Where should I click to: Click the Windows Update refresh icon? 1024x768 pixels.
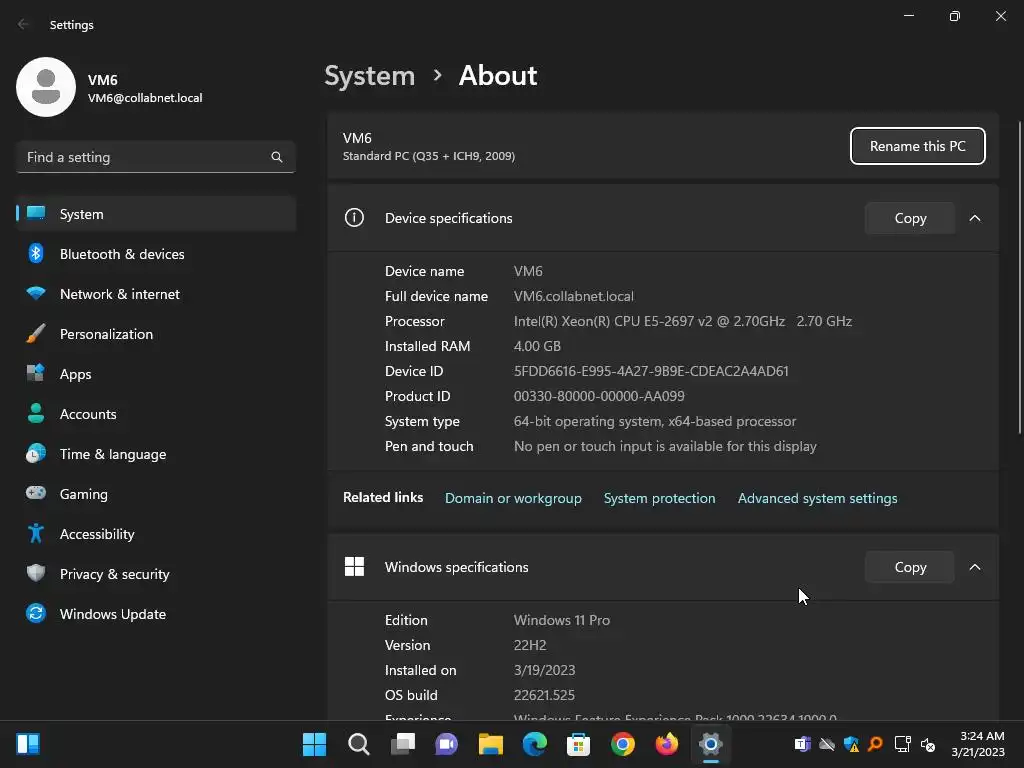point(36,613)
